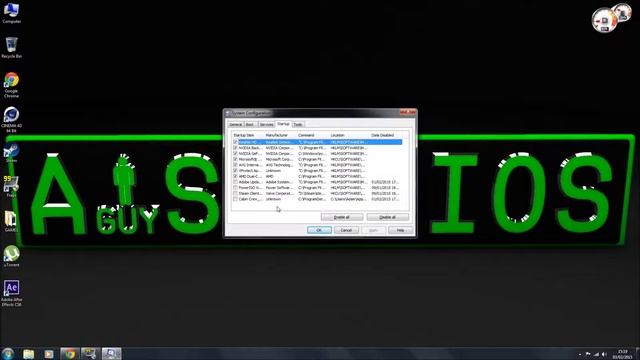Uncheck the AMD Dual-C... startup checkbox
Viewport: 640px width, 360px height.
coord(235,176)
